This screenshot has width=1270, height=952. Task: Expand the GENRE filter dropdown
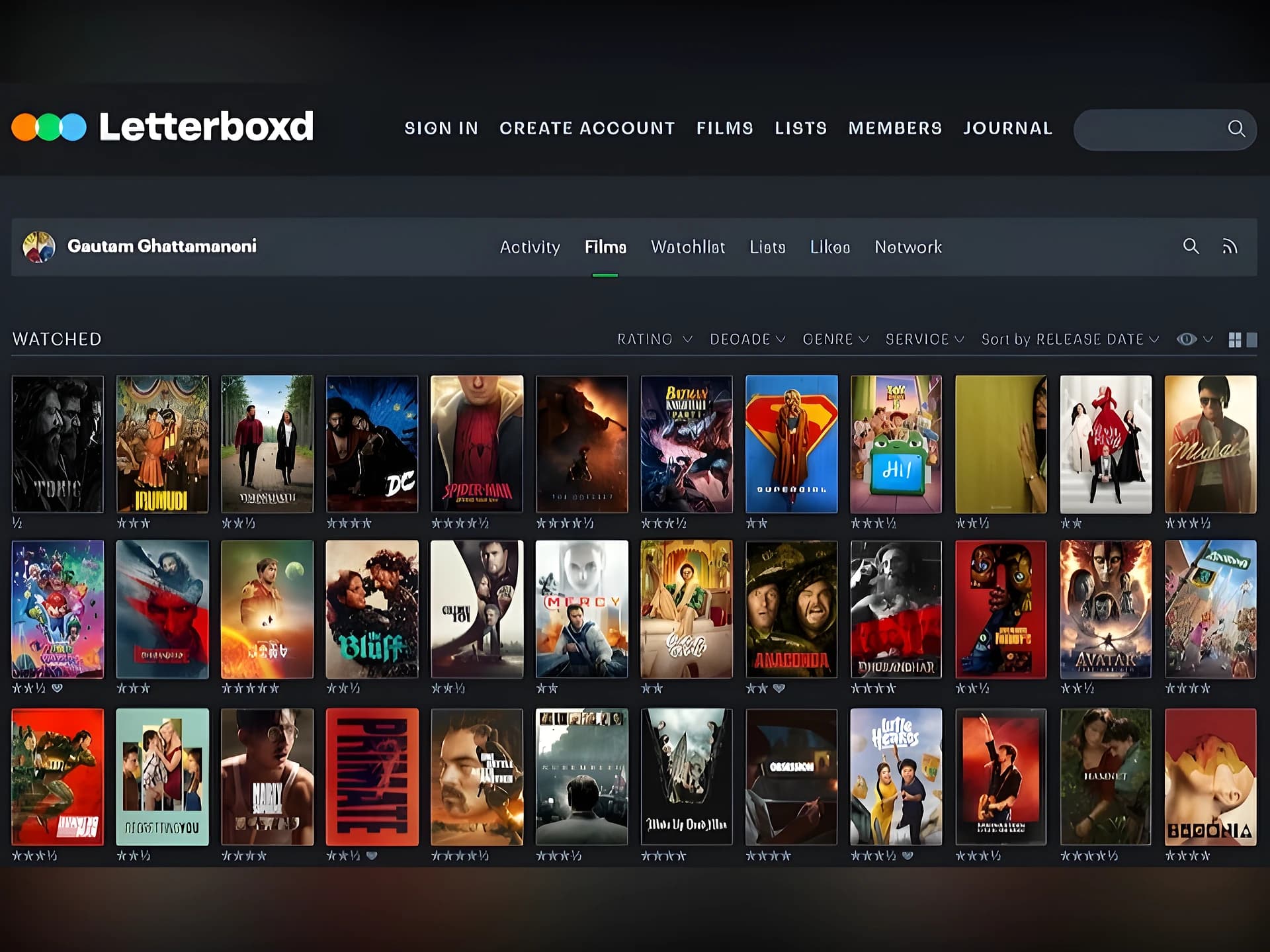click(835, 339)
